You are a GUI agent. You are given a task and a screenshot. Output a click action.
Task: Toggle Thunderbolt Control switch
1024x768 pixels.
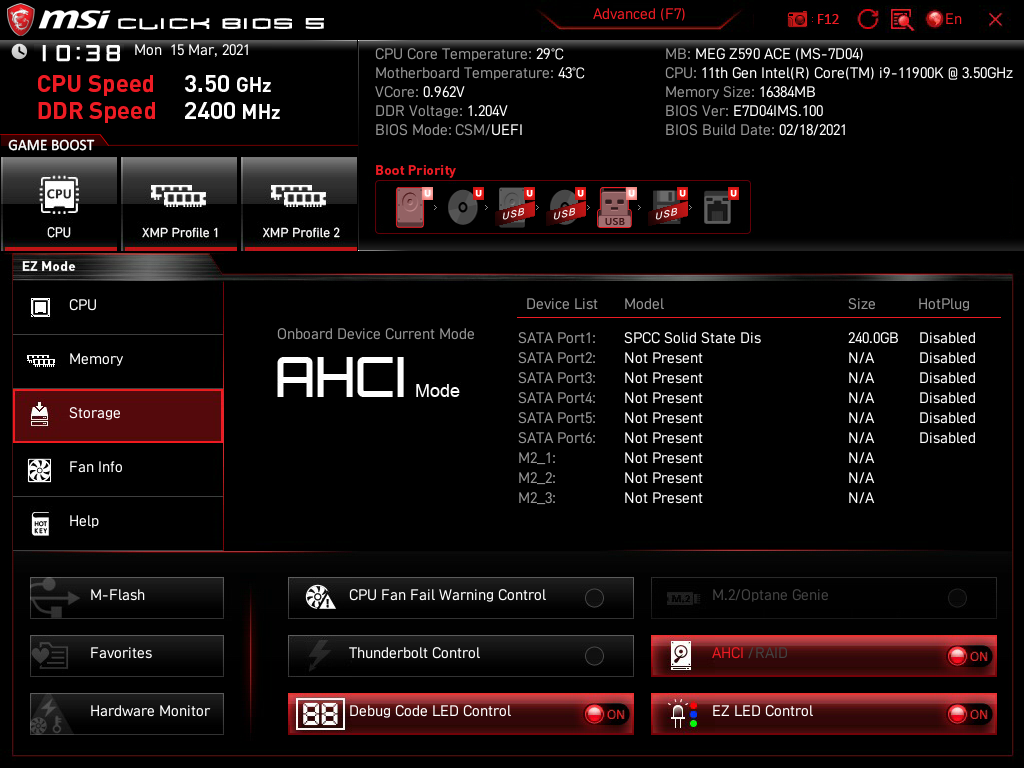tap(594, 656)
